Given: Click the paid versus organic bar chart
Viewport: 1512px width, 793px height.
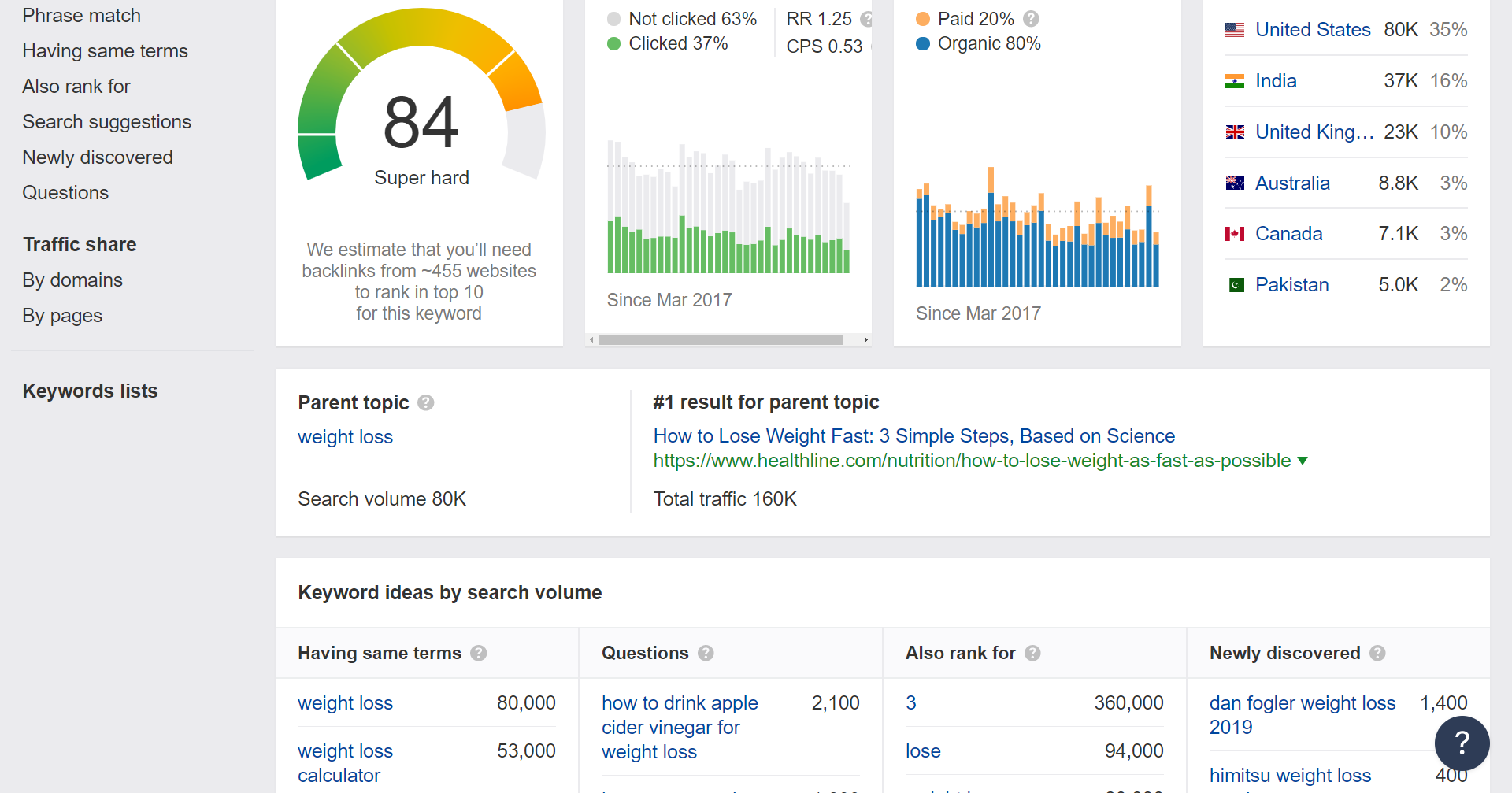Looking at the screenshot, I should tap(1037, 227).
